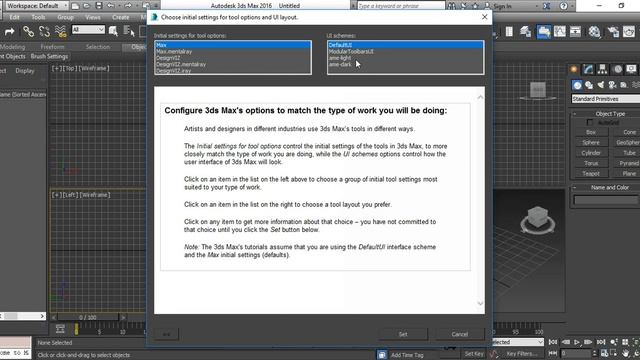The height and width of the screenshot is (360, 640).
Task: Select Shapes category in Create panel
Action: (589, 85)
